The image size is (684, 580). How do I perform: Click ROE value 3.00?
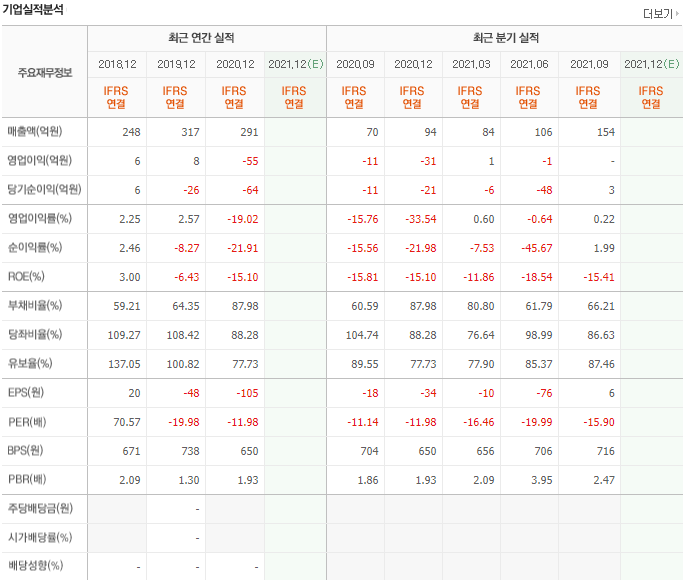130,277
